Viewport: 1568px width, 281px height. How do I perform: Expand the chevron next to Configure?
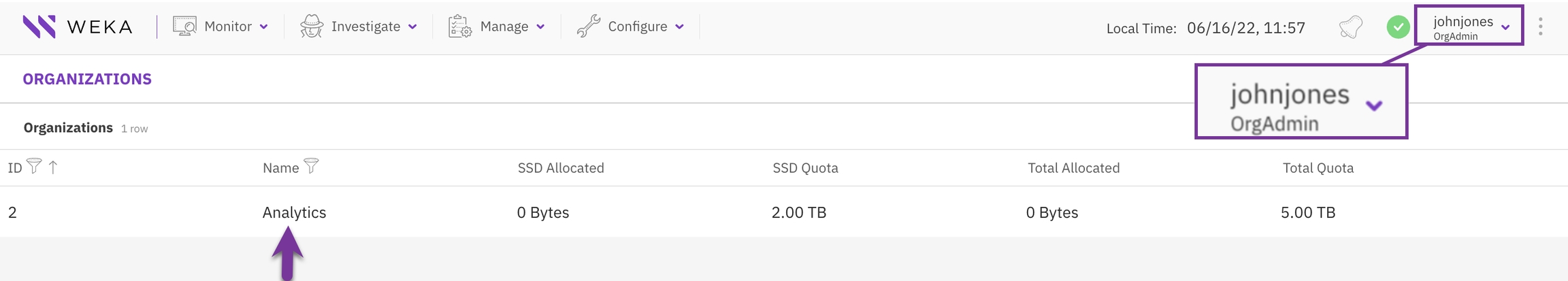tap(679, 27)
